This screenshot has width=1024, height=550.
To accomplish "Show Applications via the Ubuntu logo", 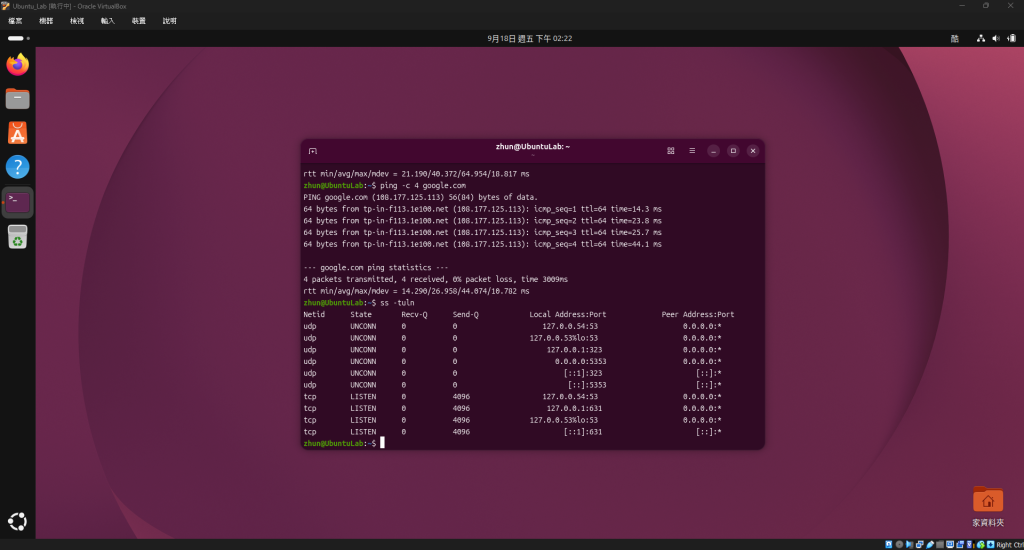I will (x=18, y=521).
